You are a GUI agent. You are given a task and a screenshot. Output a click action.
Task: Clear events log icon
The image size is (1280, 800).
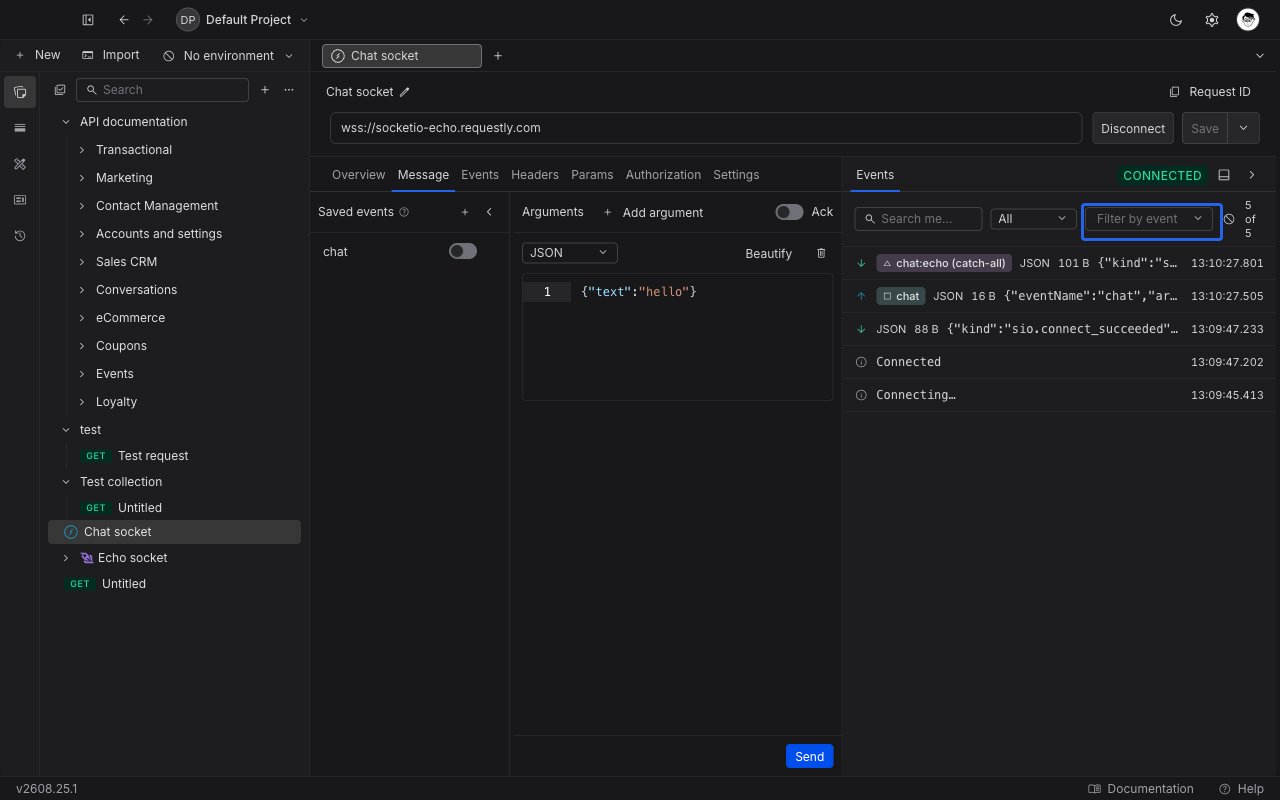click(x=1229, y=219)
